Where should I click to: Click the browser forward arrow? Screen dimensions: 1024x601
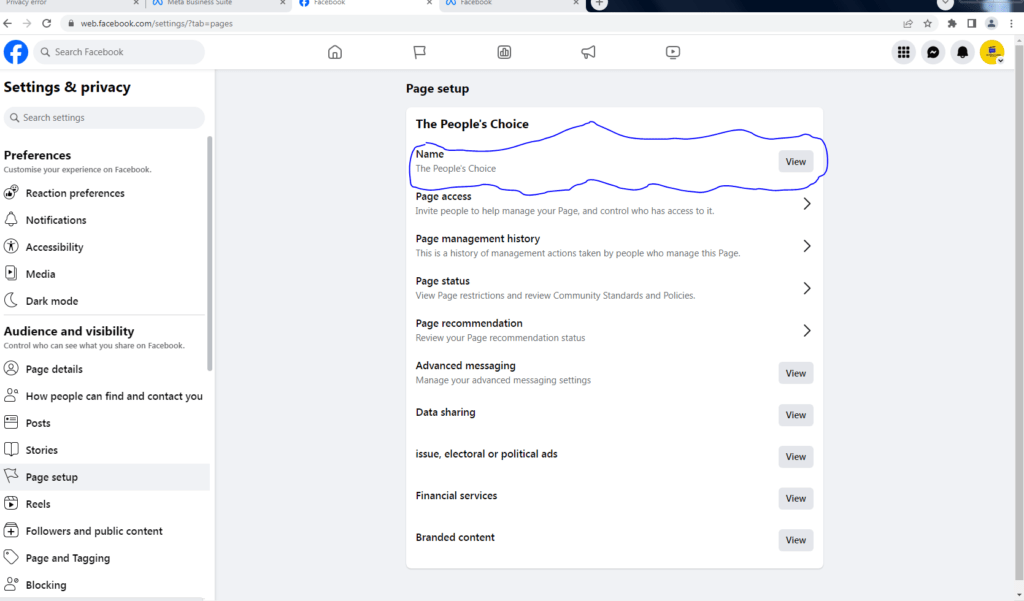pyautogui.click(x=27, y=24)
